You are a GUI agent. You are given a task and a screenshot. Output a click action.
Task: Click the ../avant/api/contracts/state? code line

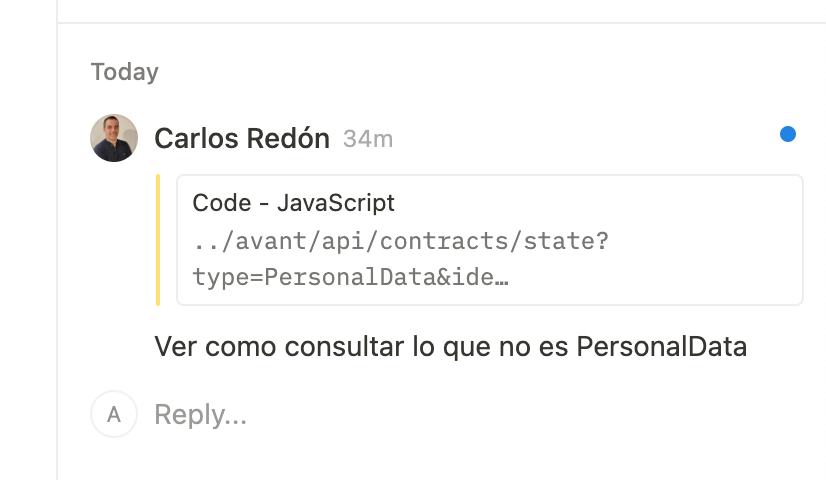pyautogui.click(x=401, y=241)
